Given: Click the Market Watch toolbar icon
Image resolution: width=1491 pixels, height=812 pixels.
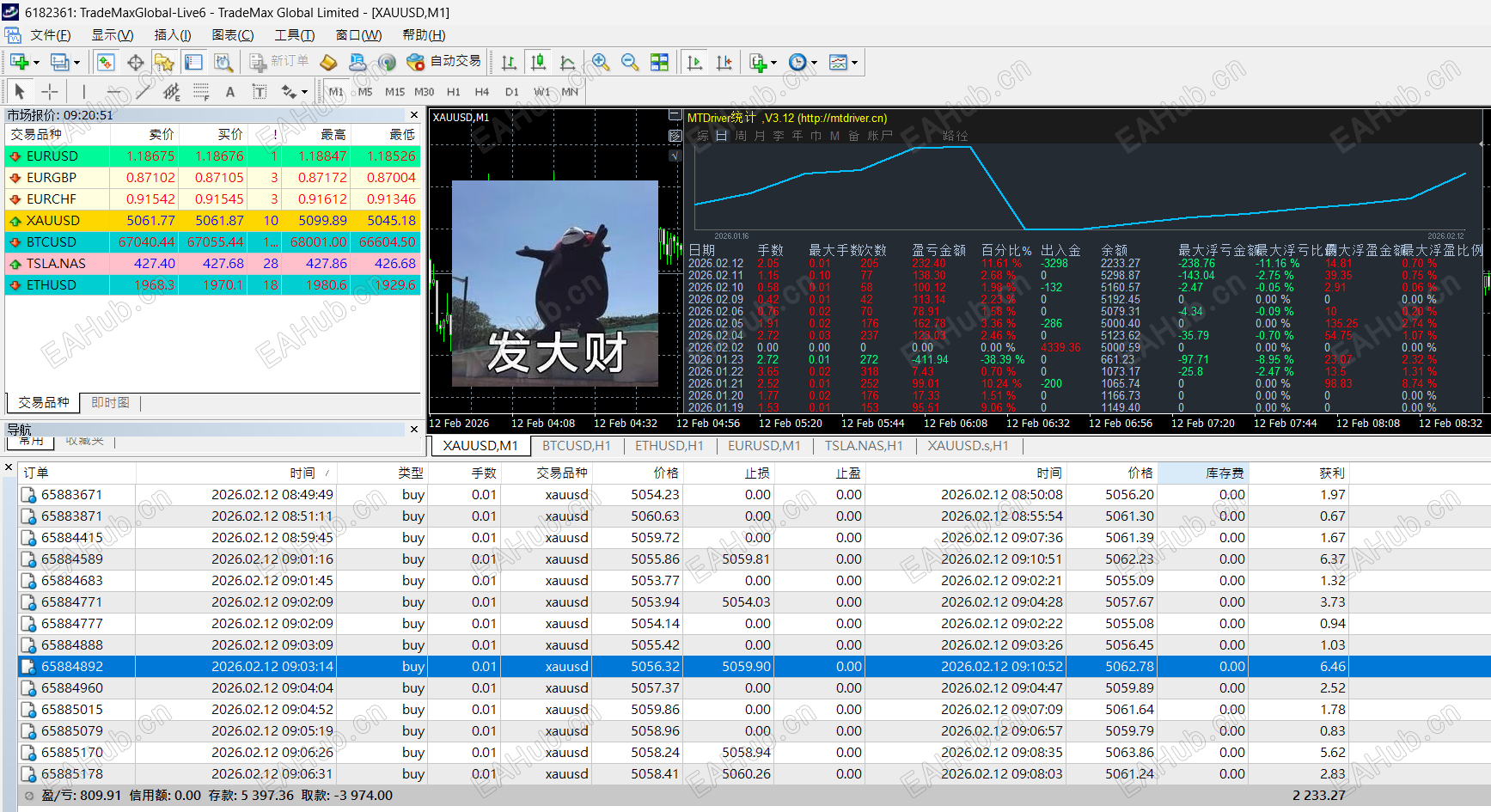Looking at the screenshot, I should tap(106, 62).
